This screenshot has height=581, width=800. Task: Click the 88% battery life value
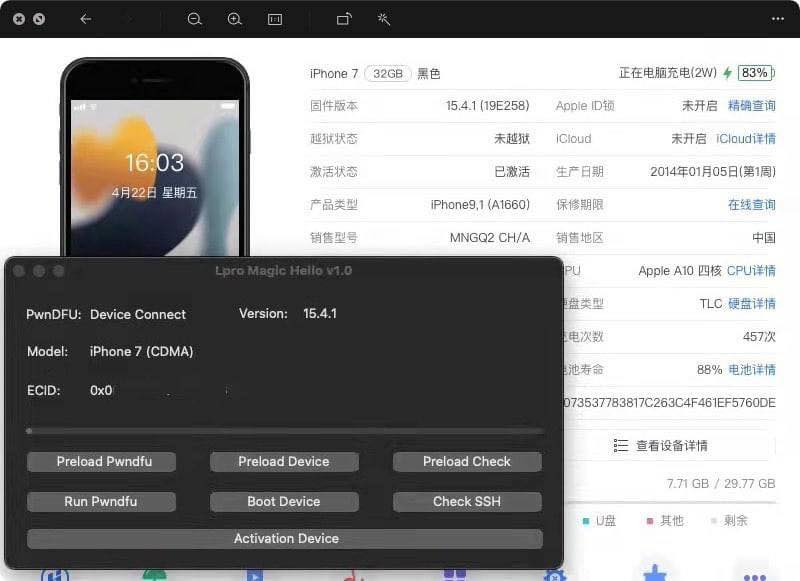tap(710, 369)
